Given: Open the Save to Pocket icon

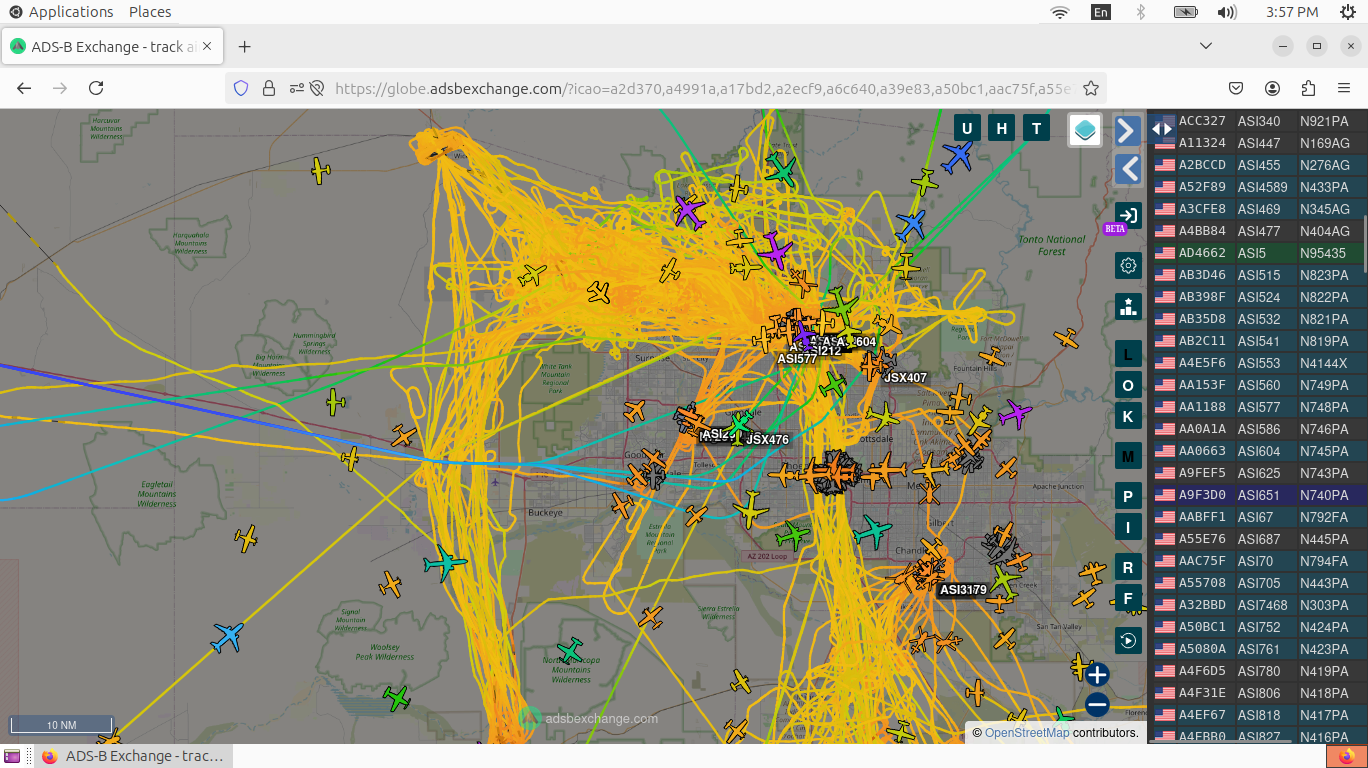Looking at the screenshot, I should (x=1237, y=88).
